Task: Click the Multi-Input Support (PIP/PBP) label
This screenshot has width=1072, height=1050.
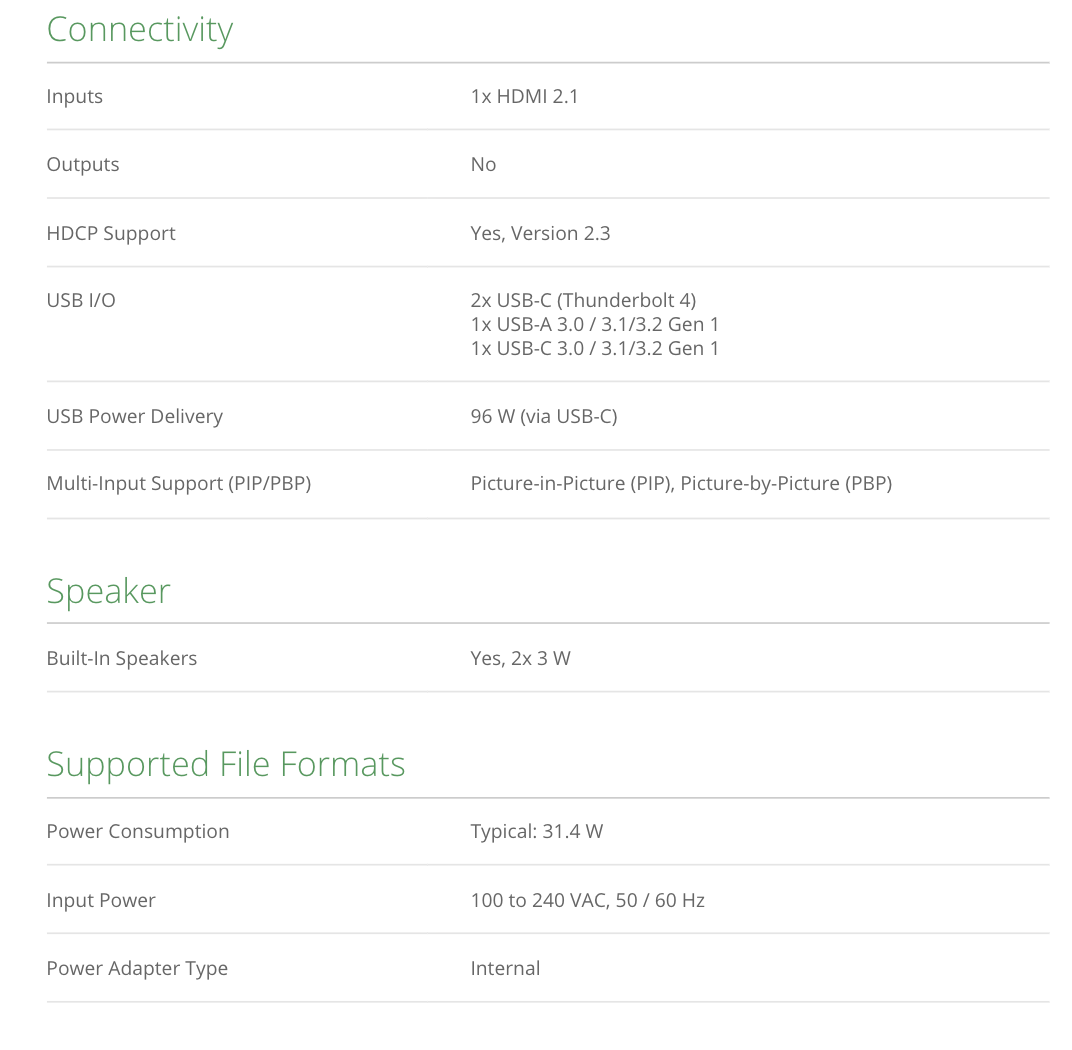Action: point(179,484)
